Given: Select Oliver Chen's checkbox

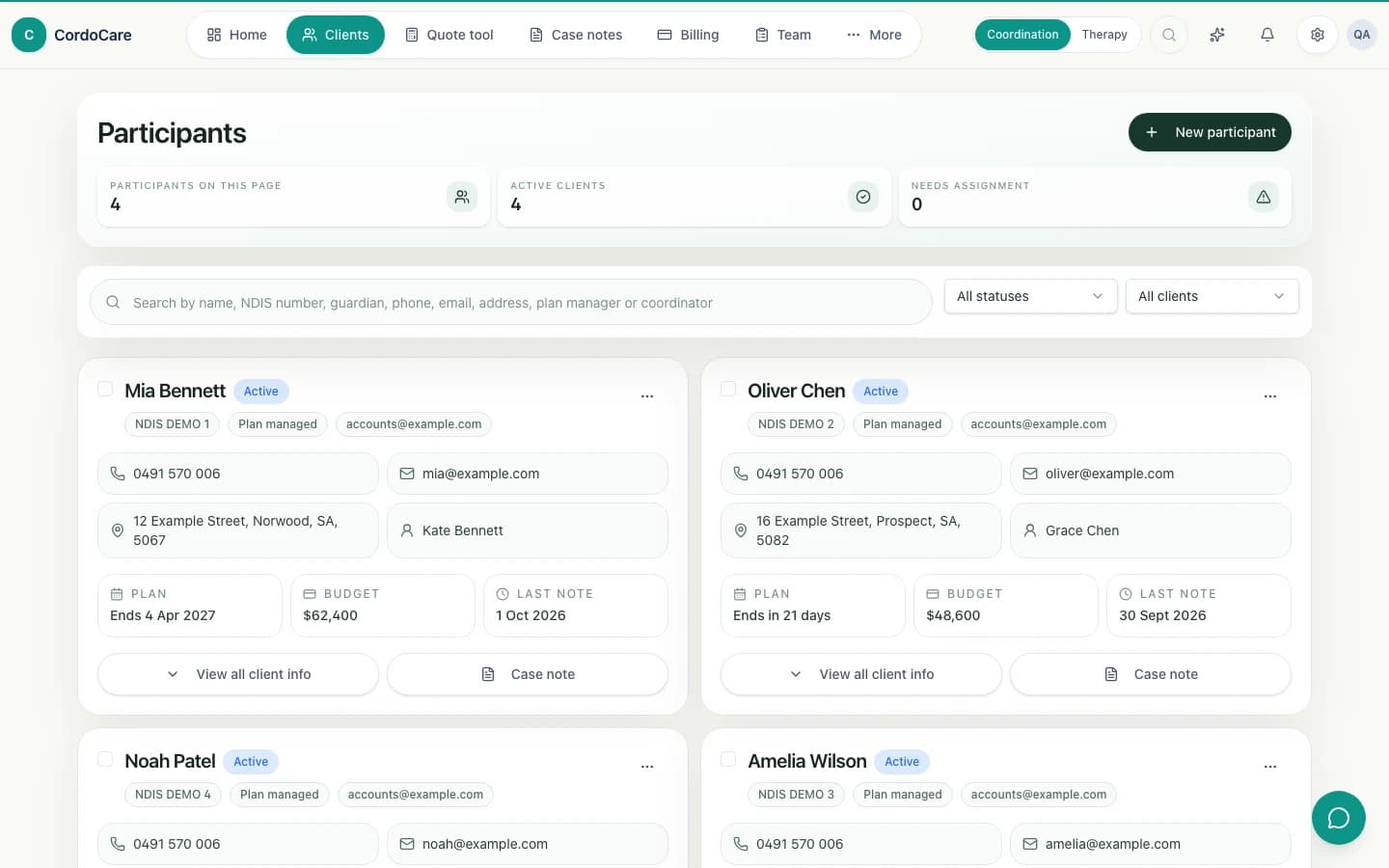Looking at the screenshot, I should click(728, 389).
